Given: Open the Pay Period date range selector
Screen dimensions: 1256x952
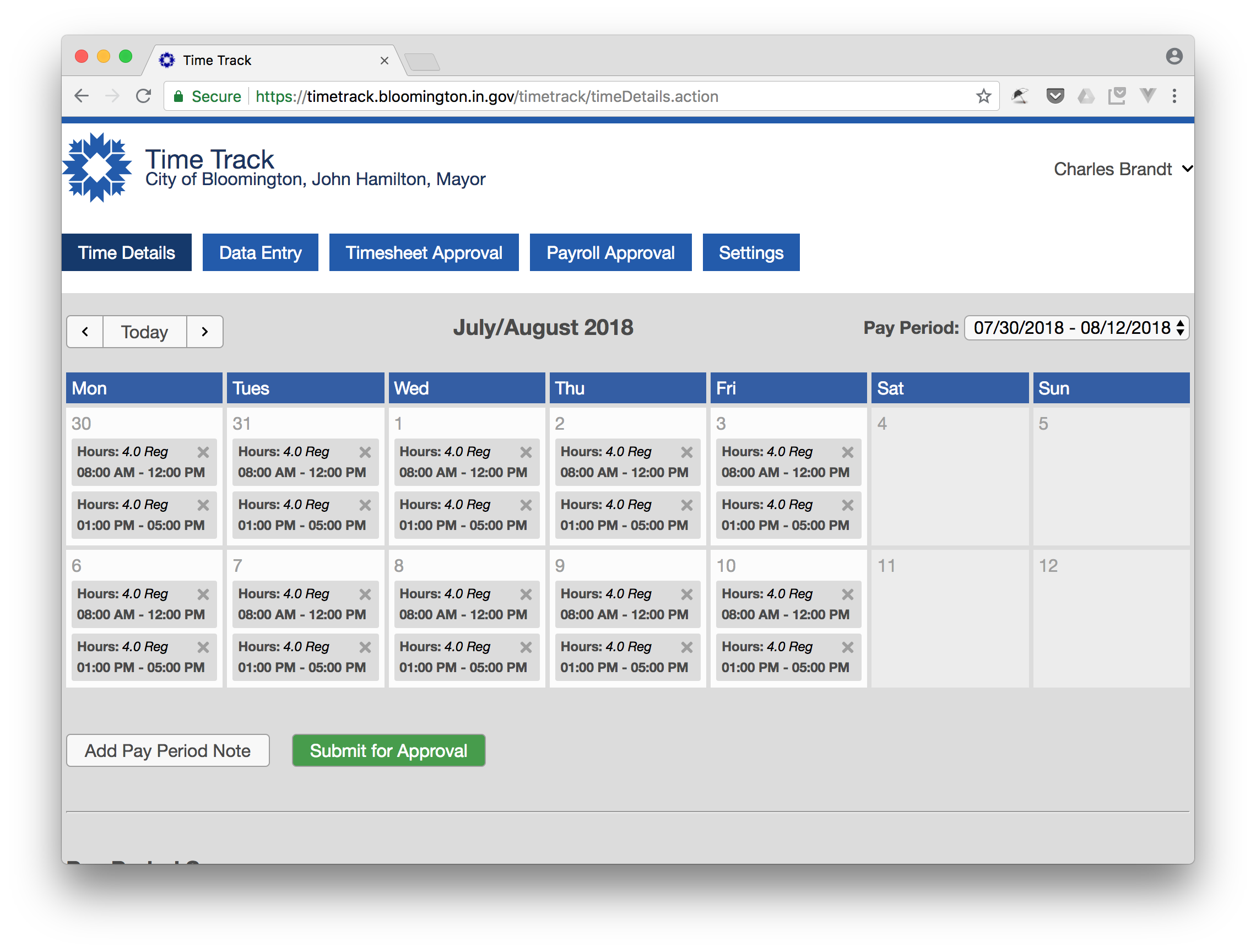Looking at the screenshot, I should [1076, 328].
